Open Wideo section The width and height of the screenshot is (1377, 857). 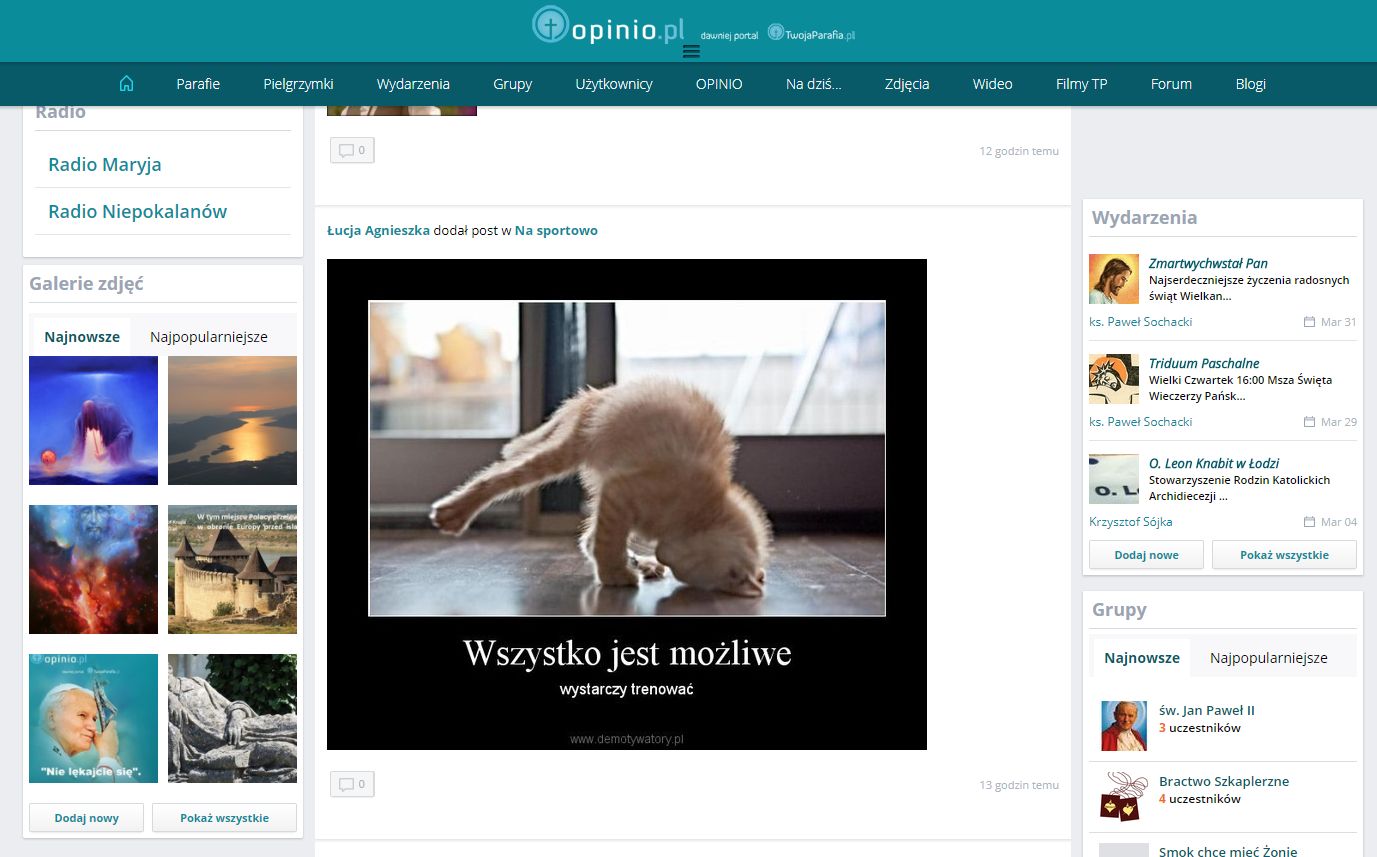point(992,84)
